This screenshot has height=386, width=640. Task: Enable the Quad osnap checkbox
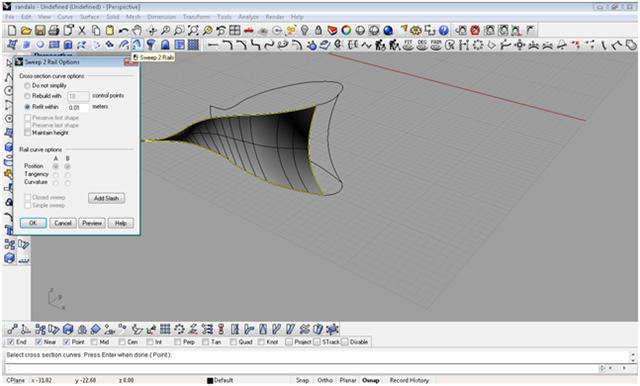[x=233, y=342]
